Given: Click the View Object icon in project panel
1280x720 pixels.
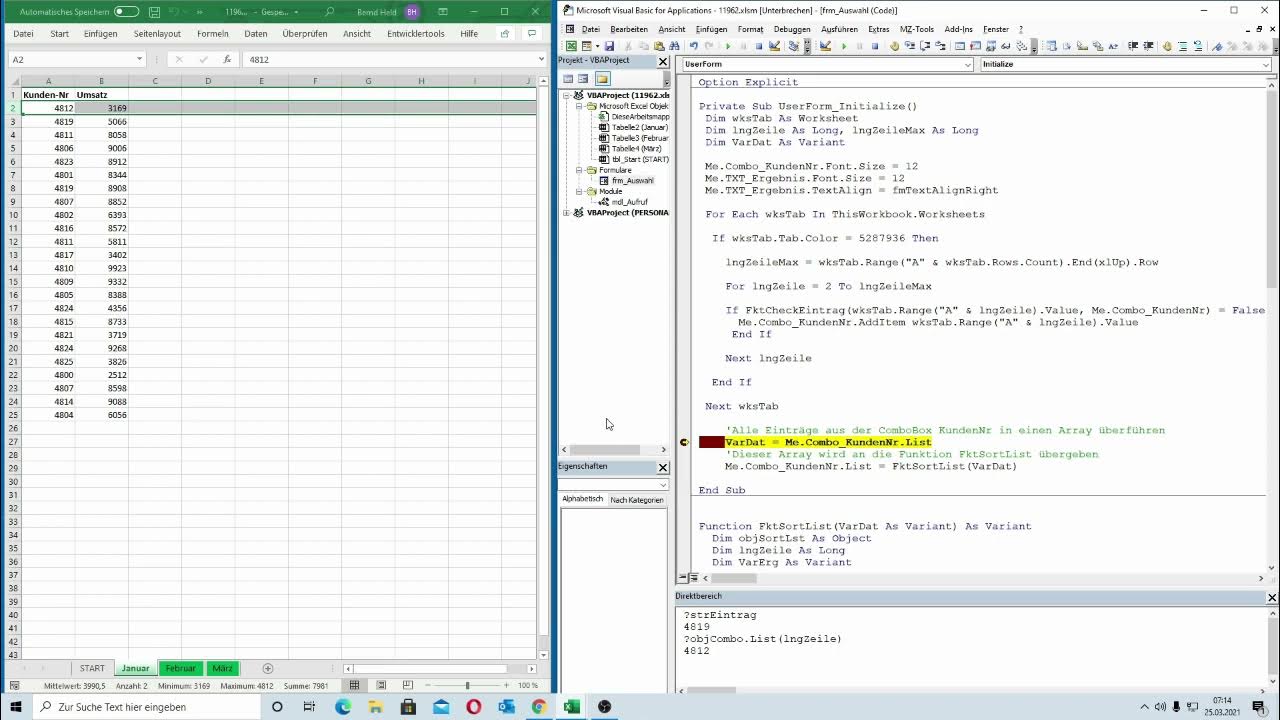Looking at the screenshot, I should pyautogui.click(x=583, y=79).
